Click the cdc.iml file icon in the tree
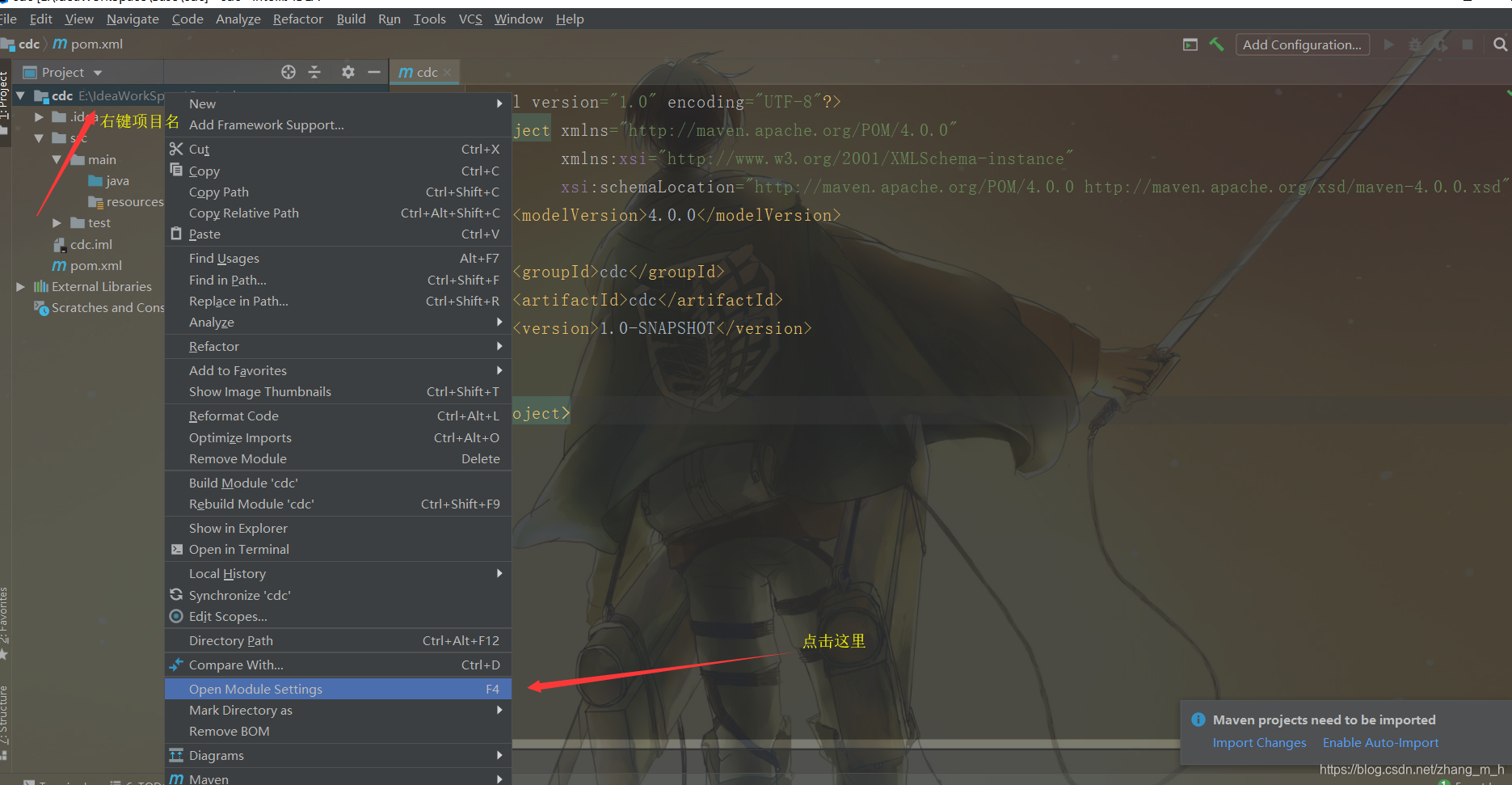Viewport: 1512px width, 785px height. pyautogui.click(x=60, y=244)
